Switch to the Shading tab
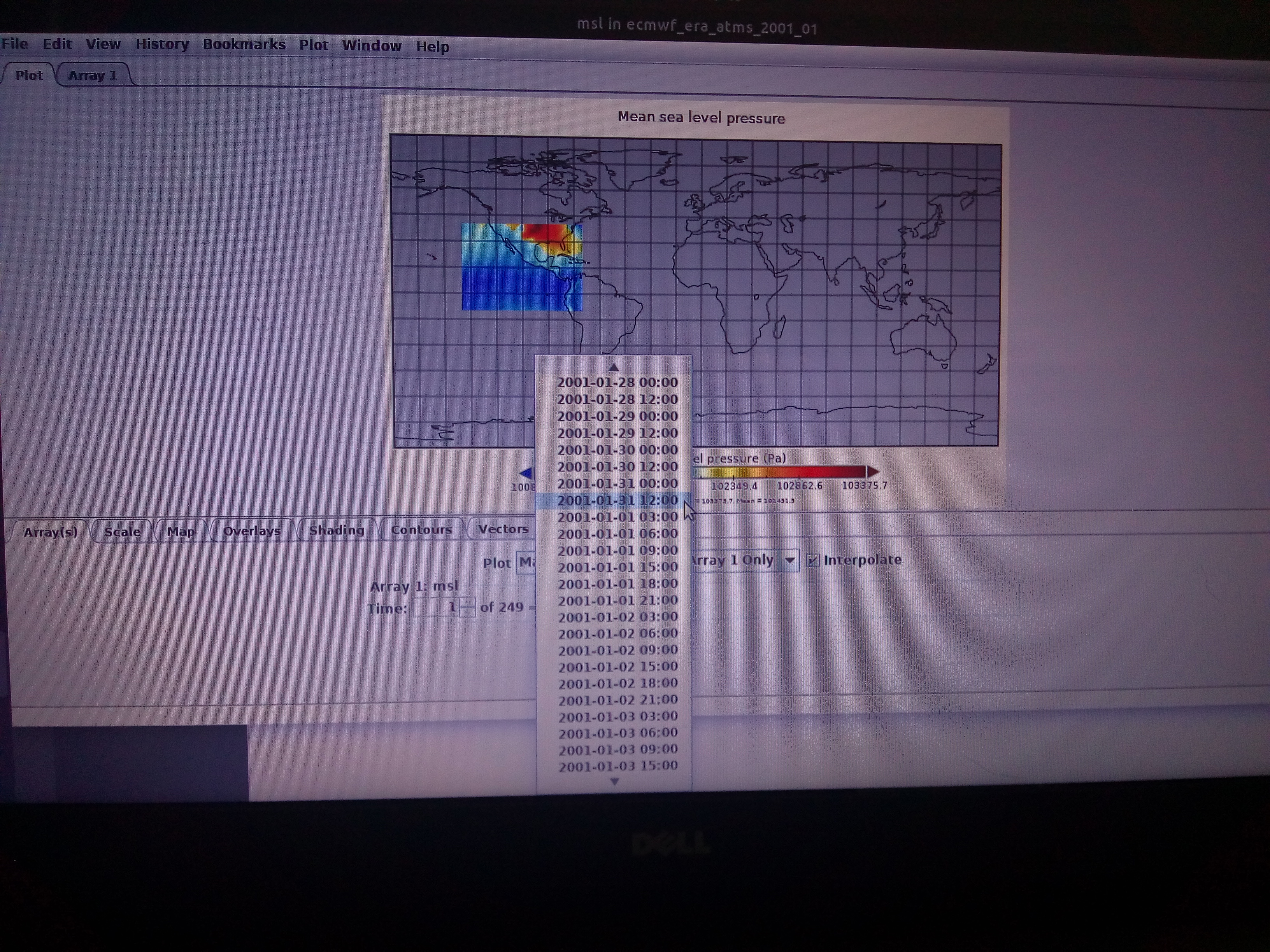 (337, 530)
